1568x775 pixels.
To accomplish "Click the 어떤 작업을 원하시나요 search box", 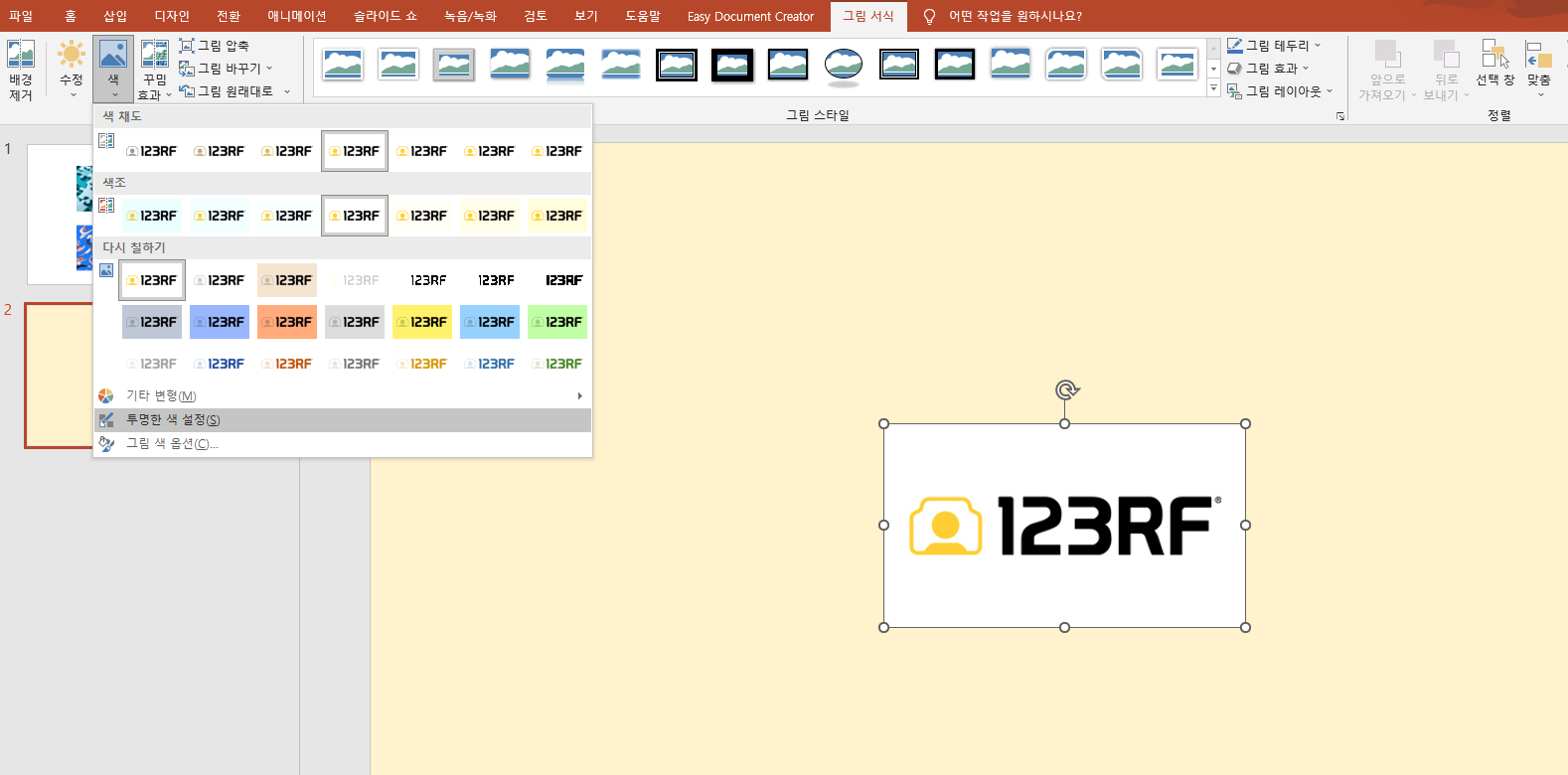I will [x=1015, y=16].
